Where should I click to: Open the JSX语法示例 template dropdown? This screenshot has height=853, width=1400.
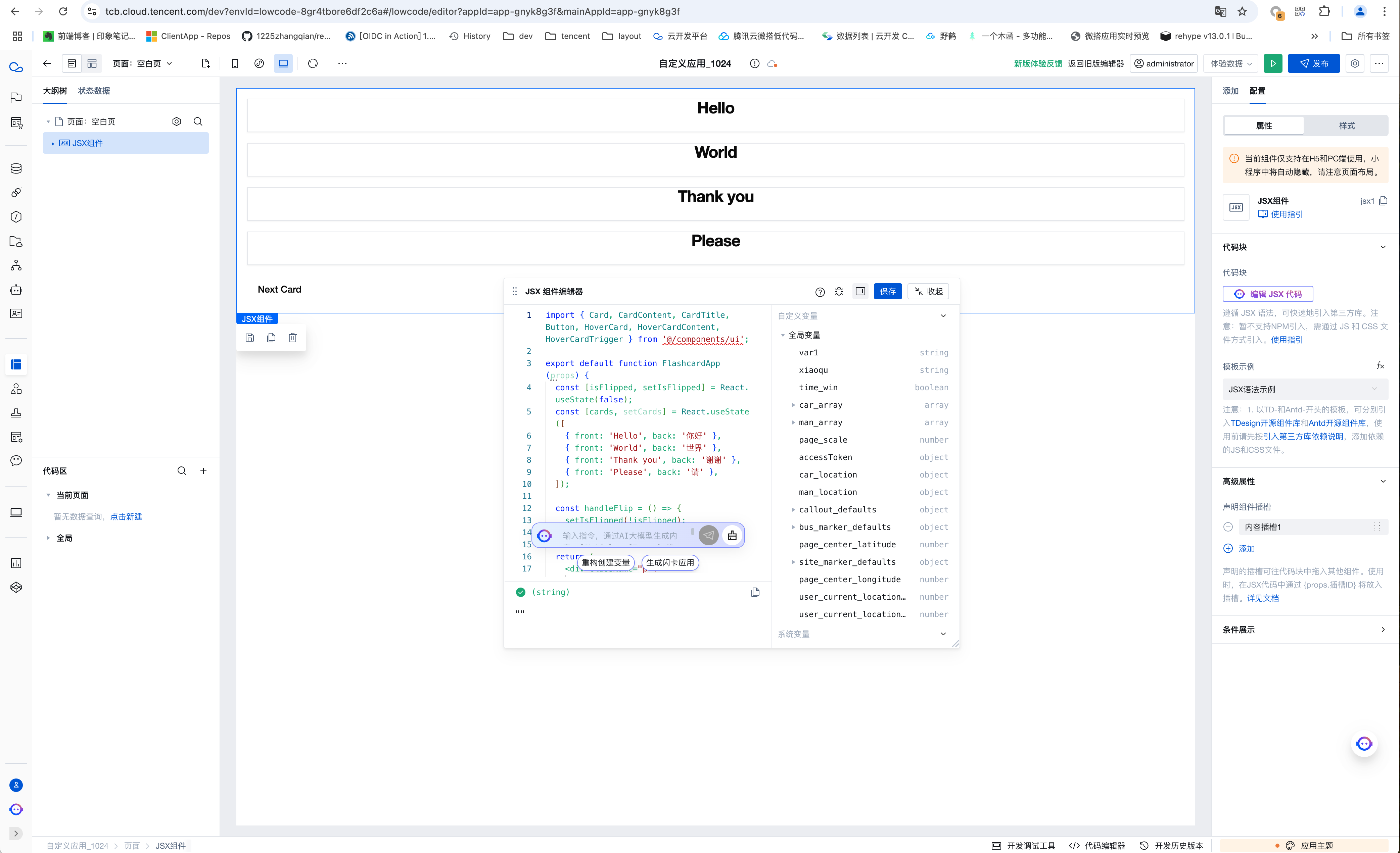click(1305, 389)
